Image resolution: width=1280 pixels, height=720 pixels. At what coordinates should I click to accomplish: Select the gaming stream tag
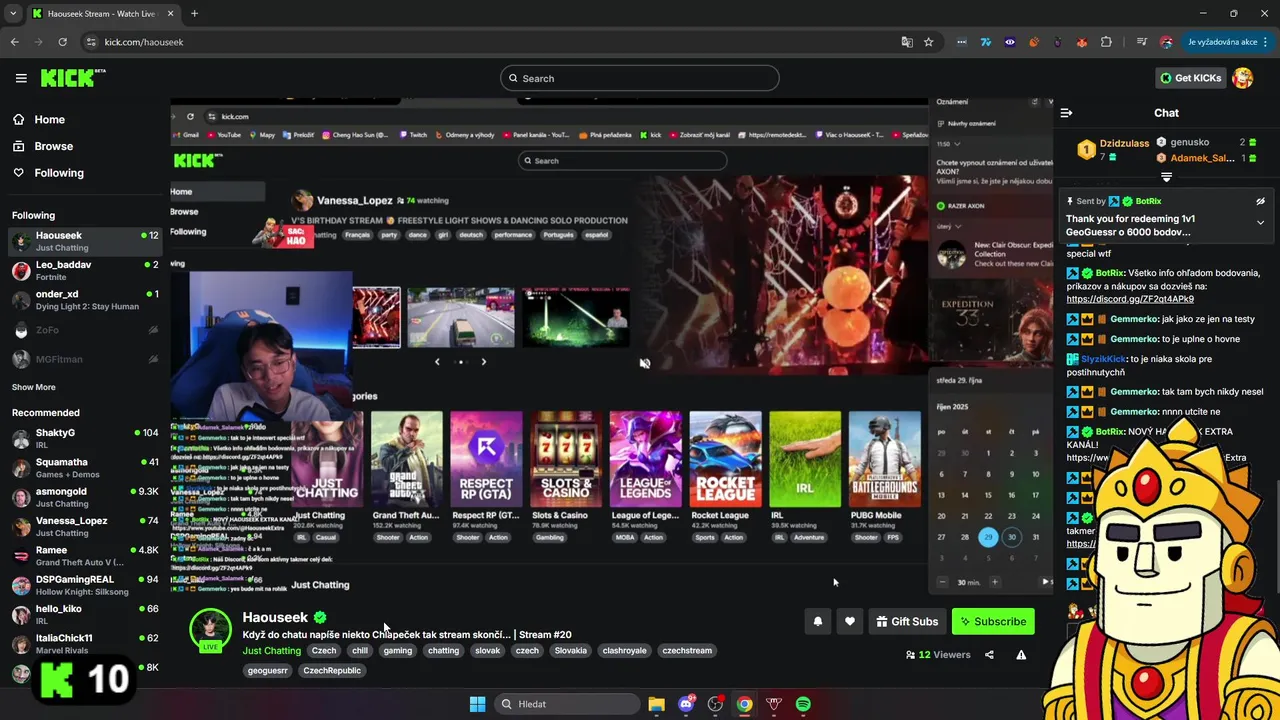[x=397, y=650]
